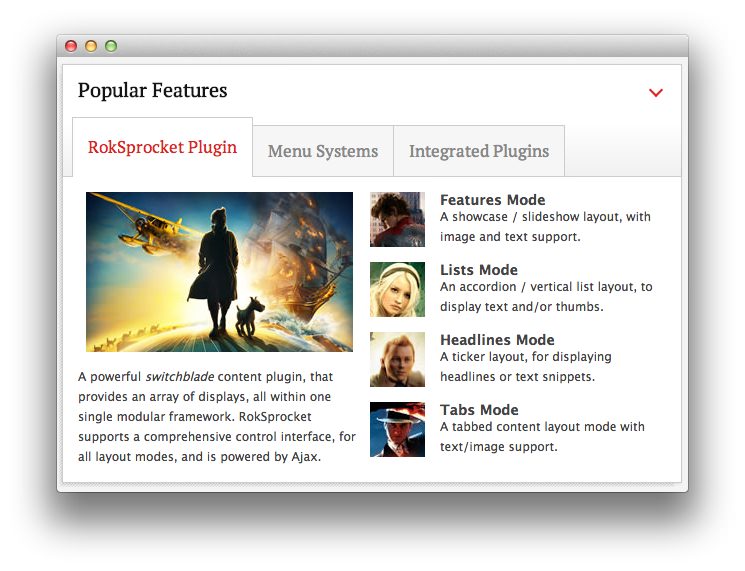Click the Tabs Mode heading

479,409
